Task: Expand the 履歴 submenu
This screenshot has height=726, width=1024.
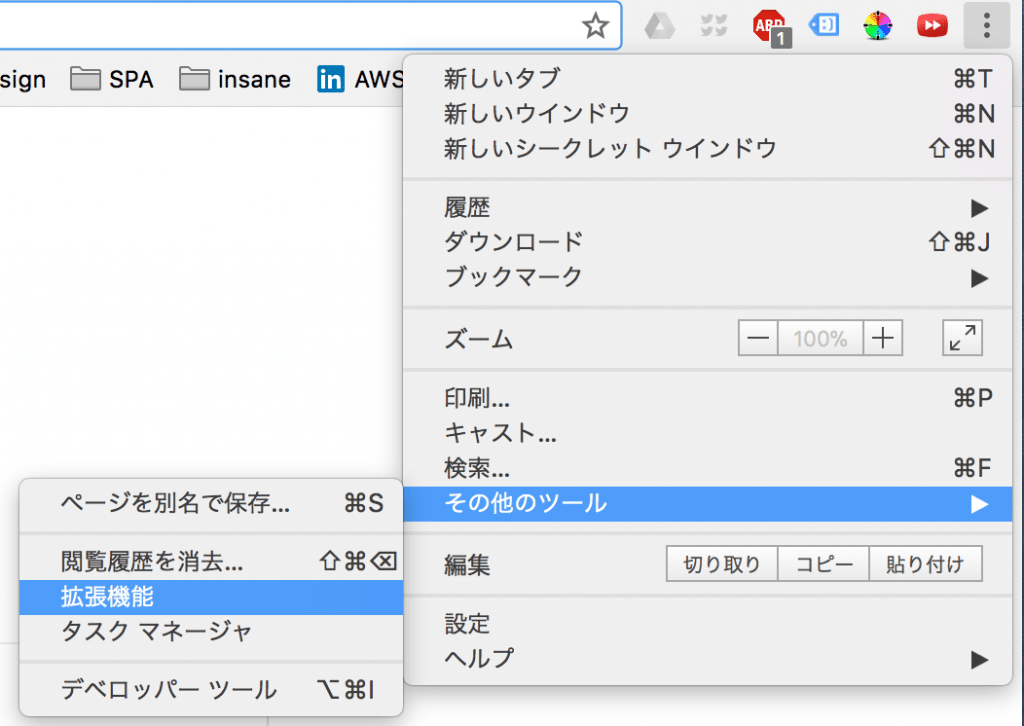Action: 707,208
